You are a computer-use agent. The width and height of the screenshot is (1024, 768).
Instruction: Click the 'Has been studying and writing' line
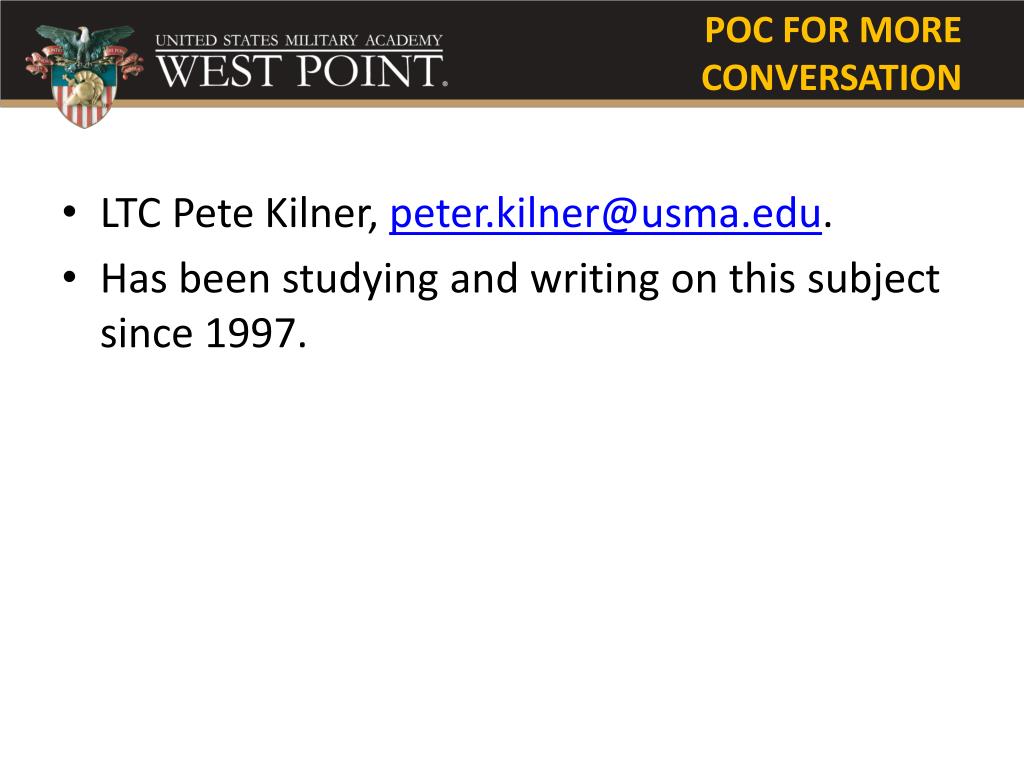pyautogui.click(x=520, y=280)
